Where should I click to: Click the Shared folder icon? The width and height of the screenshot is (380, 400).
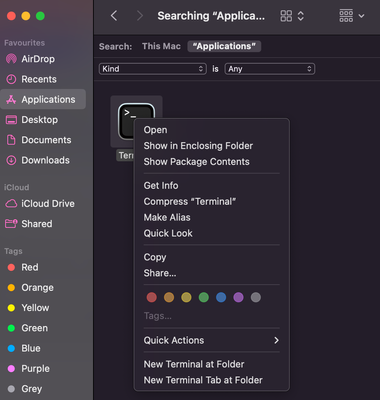click(x=11, y=224)
